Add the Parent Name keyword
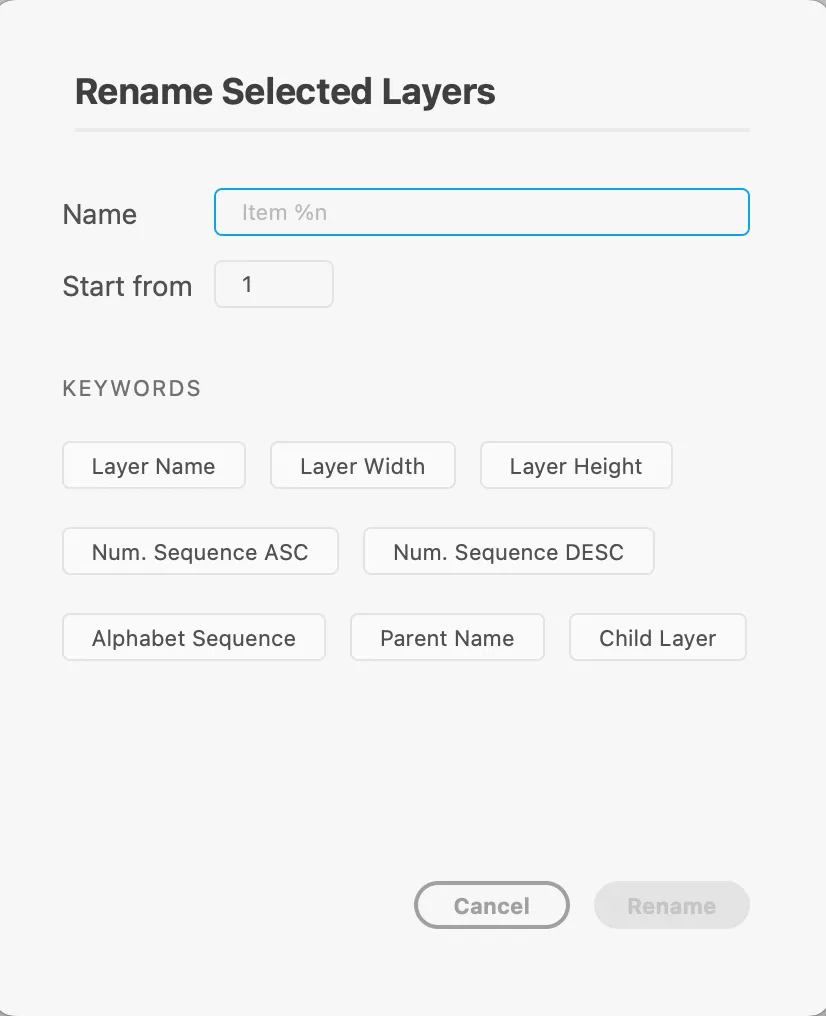Viewport: 826px width, 1016px height. tap(447, 638)
